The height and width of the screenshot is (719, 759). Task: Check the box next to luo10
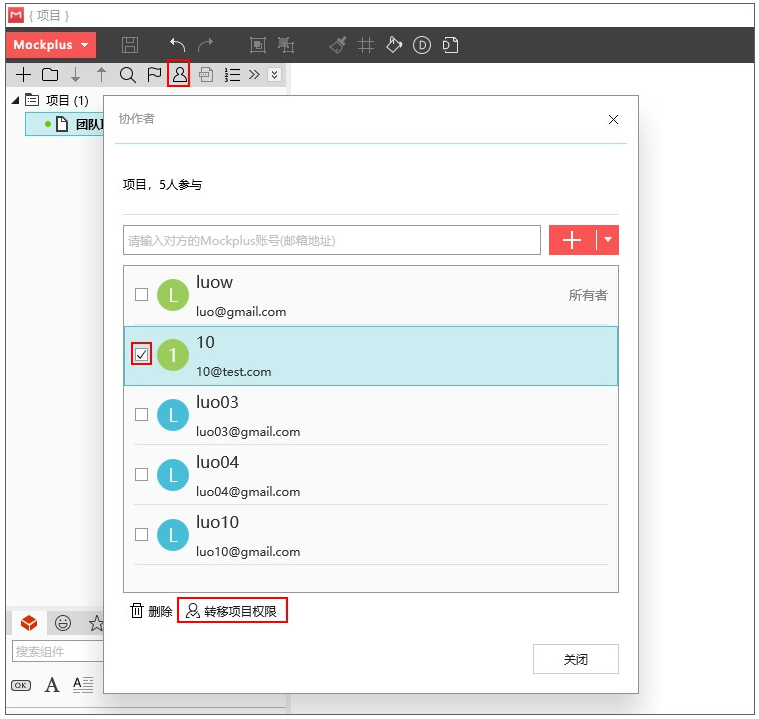pyautogui.click(x=142, y=535)
